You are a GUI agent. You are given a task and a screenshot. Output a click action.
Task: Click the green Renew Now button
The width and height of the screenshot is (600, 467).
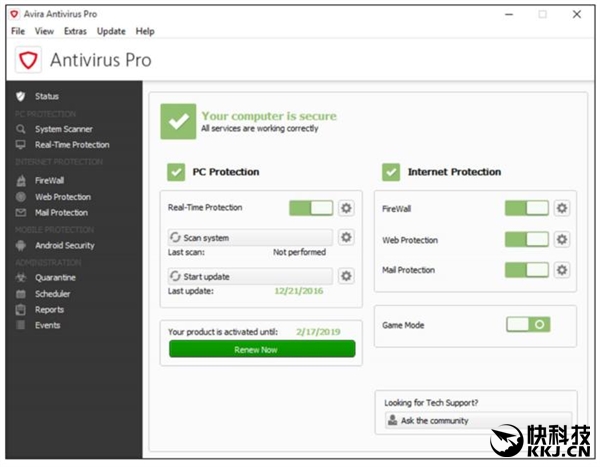pyautogui.click(x=262, y=349)
